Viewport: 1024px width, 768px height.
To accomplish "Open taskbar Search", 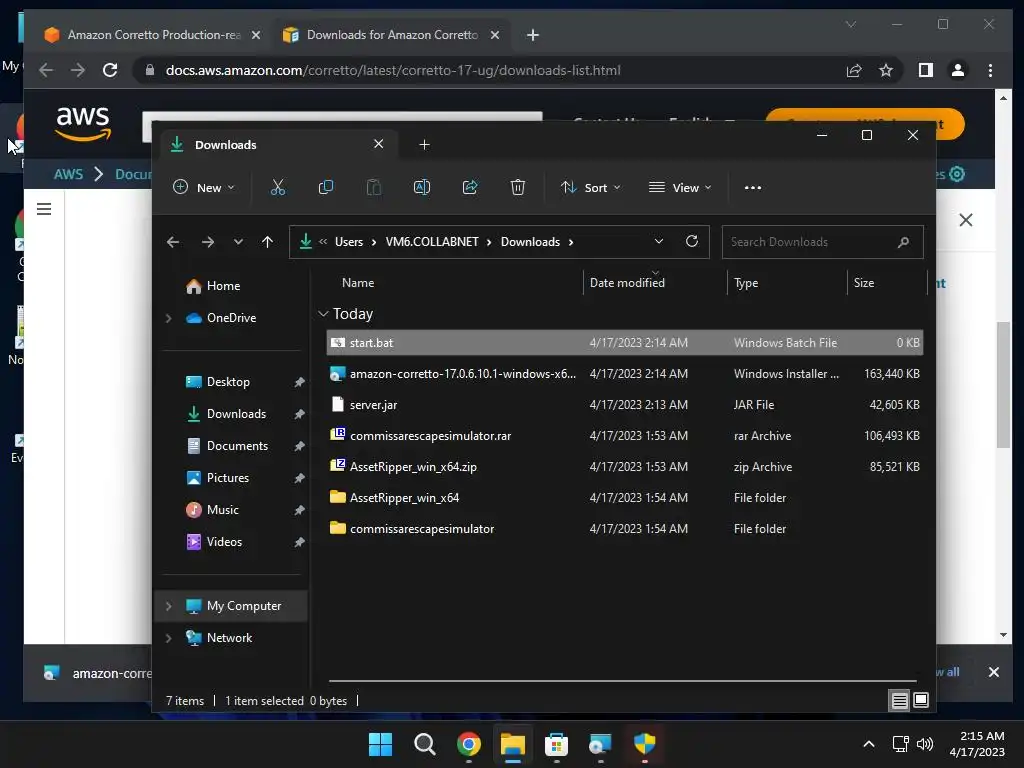I will tap(424, 744).
